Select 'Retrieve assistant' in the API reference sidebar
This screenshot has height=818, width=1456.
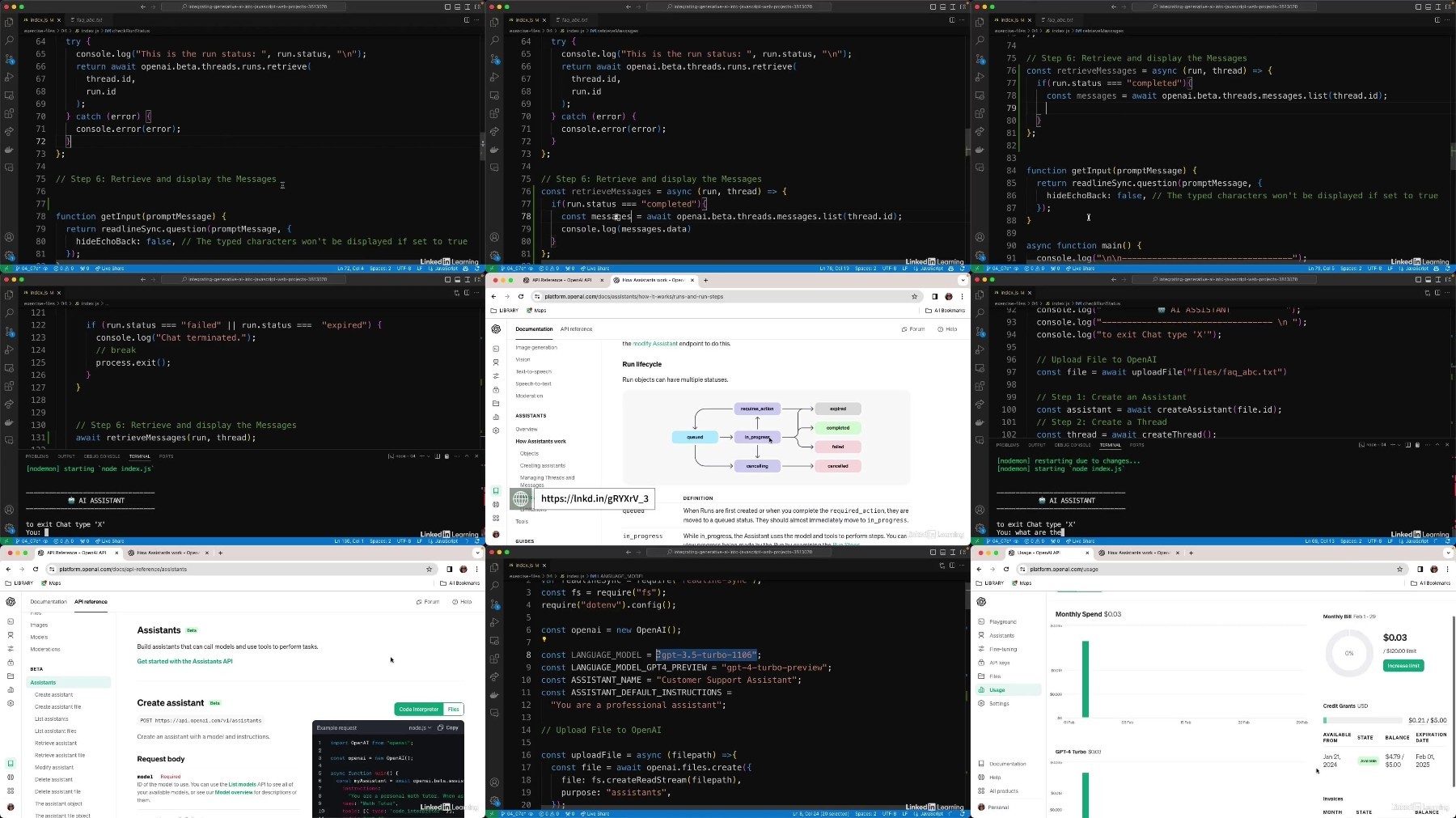(x=56, y=743)
